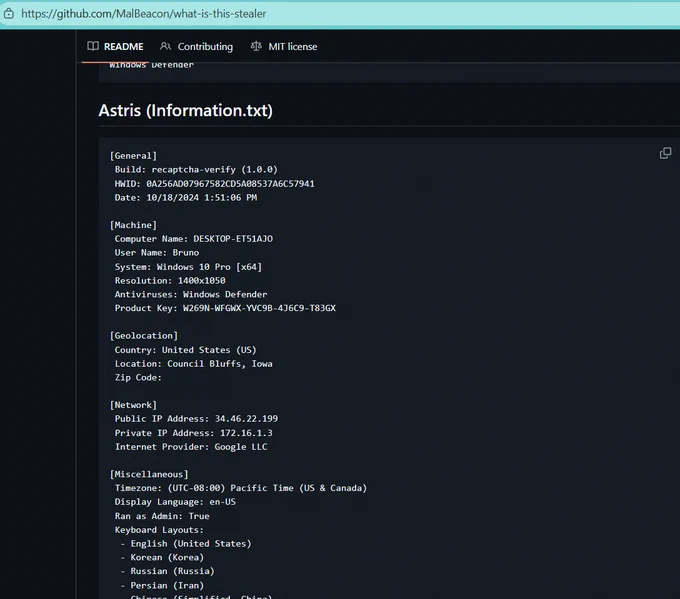This screenshot has height=599, width=680.
Task: Click the Keyboard Layouts: line
Action: click(159, 530)
